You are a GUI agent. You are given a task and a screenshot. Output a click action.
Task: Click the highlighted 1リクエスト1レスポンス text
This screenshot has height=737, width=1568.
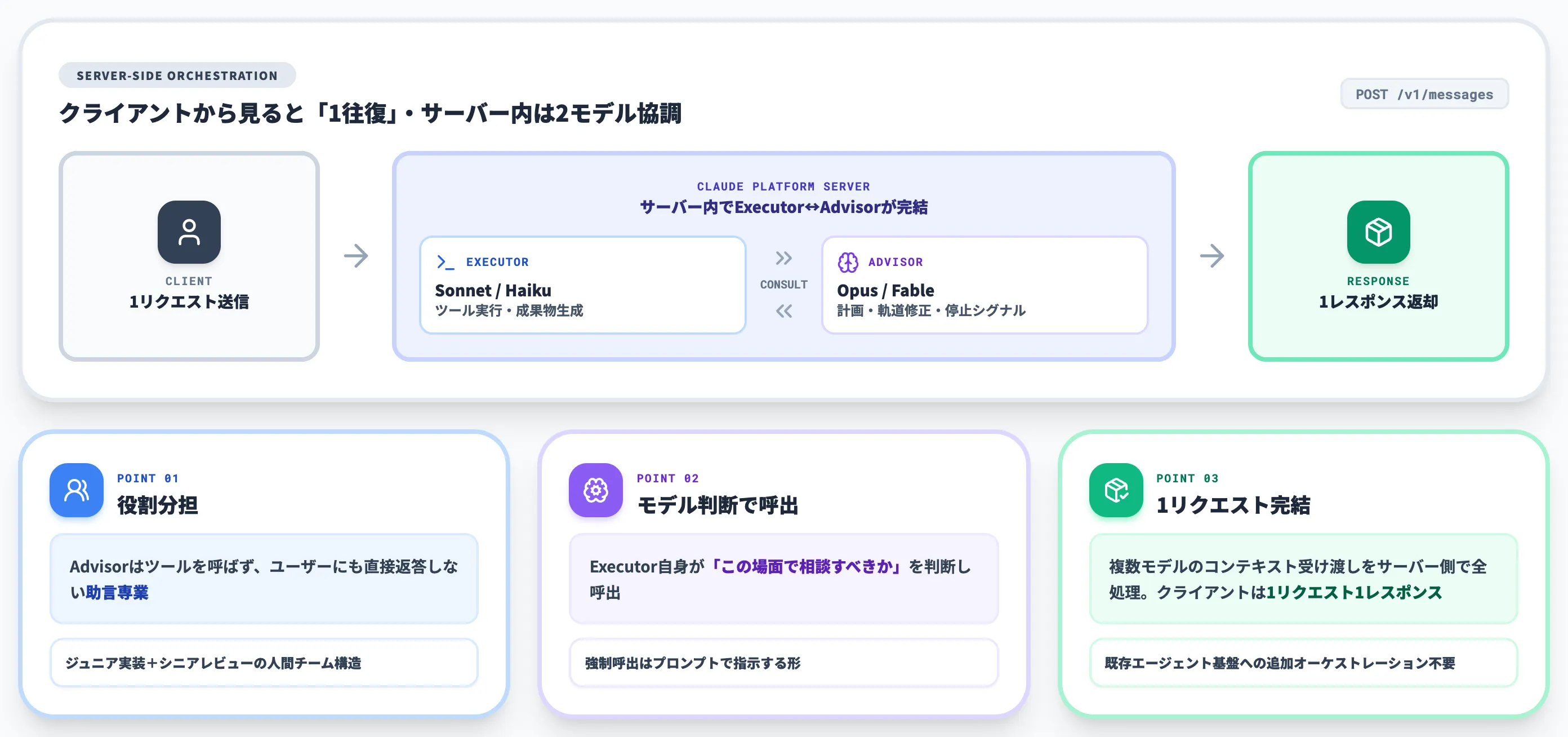click(1355, 592)
